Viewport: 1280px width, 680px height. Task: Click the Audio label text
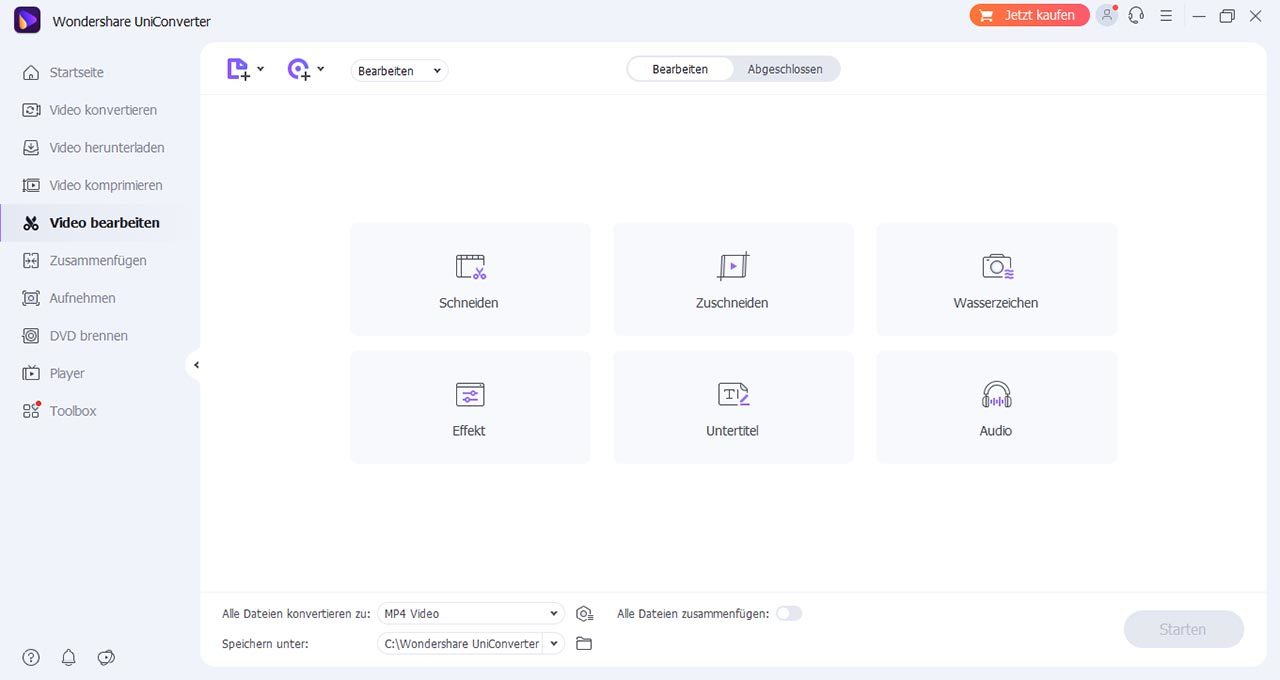(996, 431)
